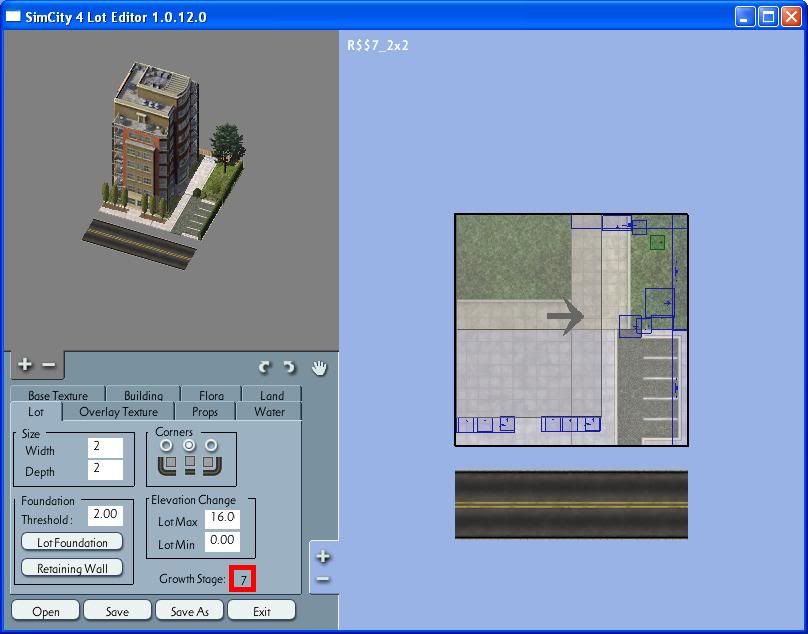
Task: Click the Width input field
Action: coord(105,447)
